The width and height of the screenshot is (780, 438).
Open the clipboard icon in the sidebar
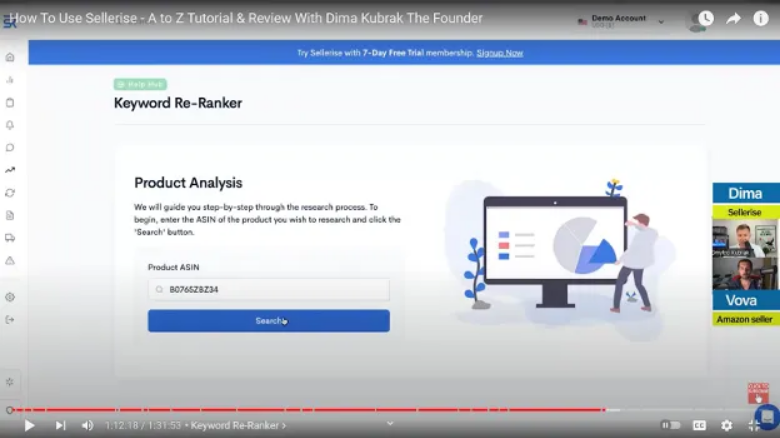(10, 103)
